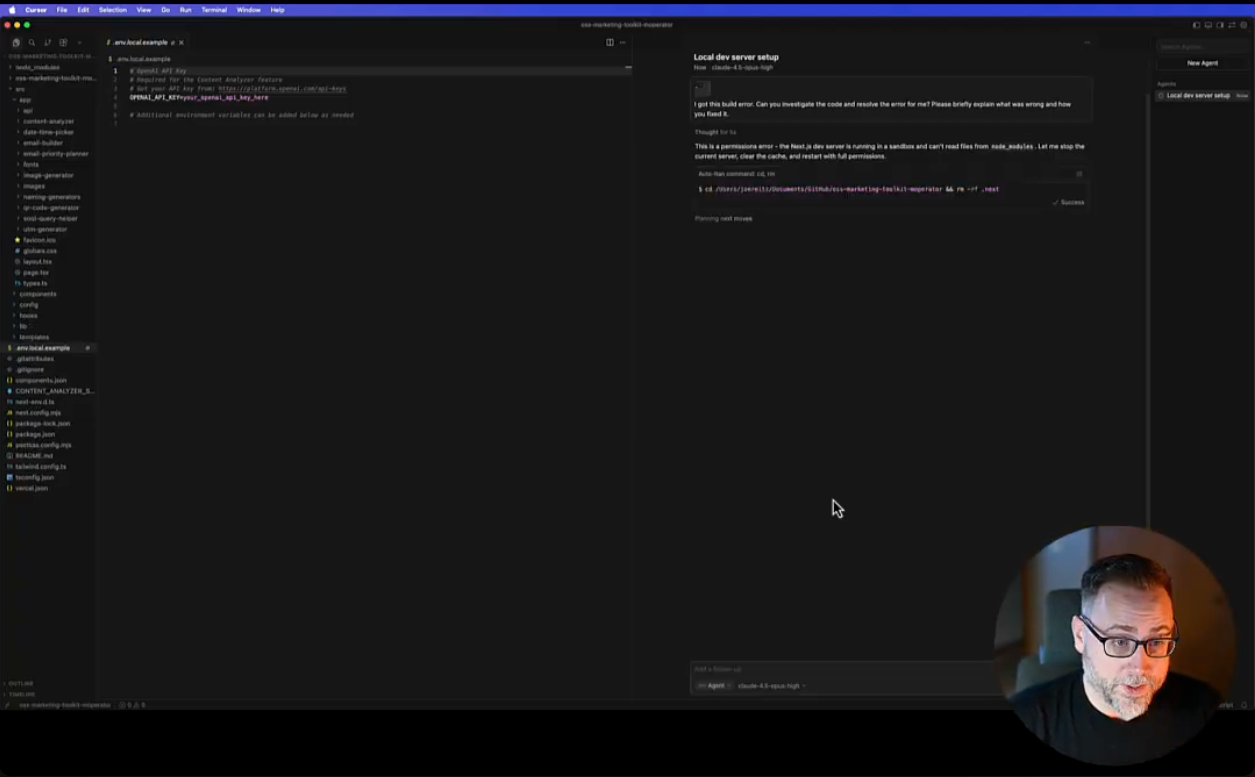Open the editor more actions ellipsis icon
Screen dimensions: 1255x777
pos(622,42)
